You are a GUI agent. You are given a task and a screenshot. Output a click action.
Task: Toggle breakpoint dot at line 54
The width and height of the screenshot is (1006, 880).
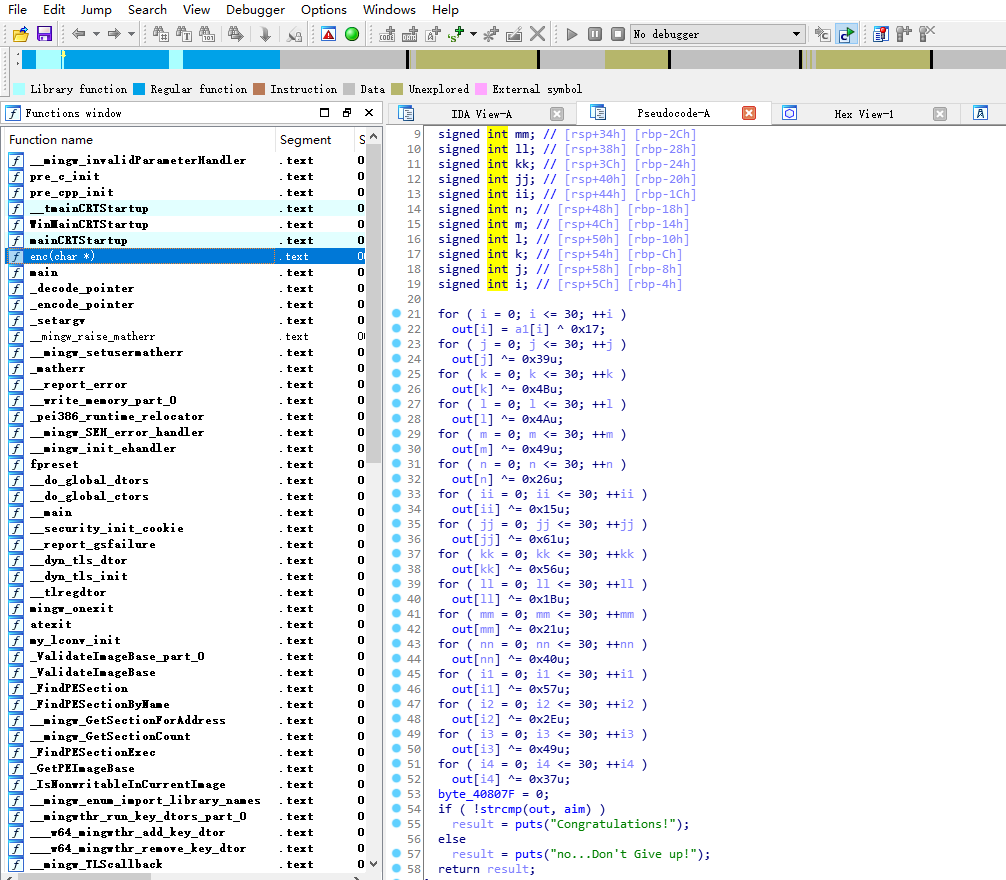[x=396, y=809]
